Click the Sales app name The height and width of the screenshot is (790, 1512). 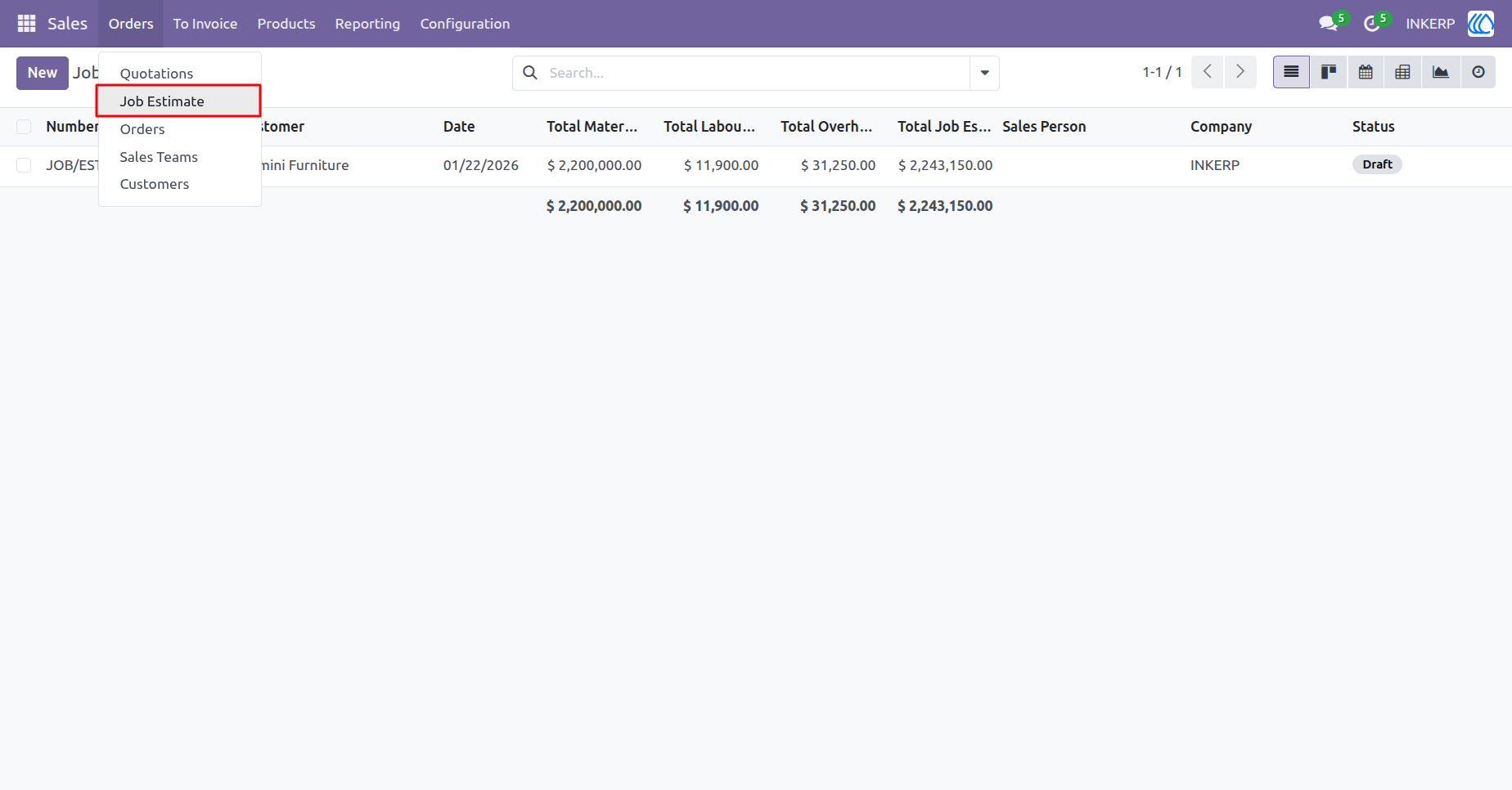coord(67,24)
